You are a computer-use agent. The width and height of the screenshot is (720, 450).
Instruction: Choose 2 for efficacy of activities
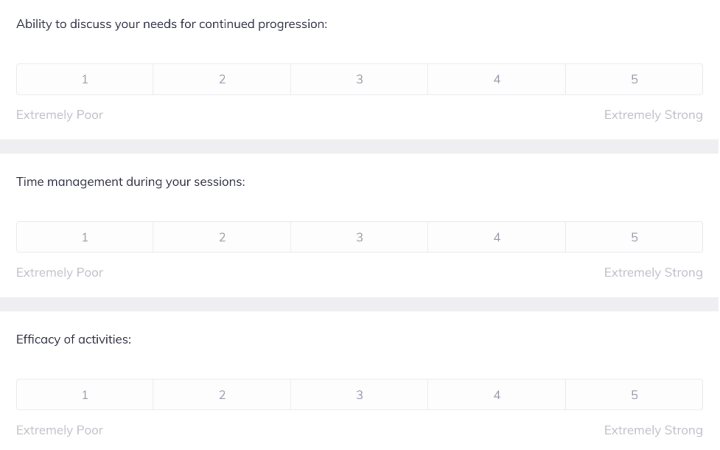[x=222, y=394]
